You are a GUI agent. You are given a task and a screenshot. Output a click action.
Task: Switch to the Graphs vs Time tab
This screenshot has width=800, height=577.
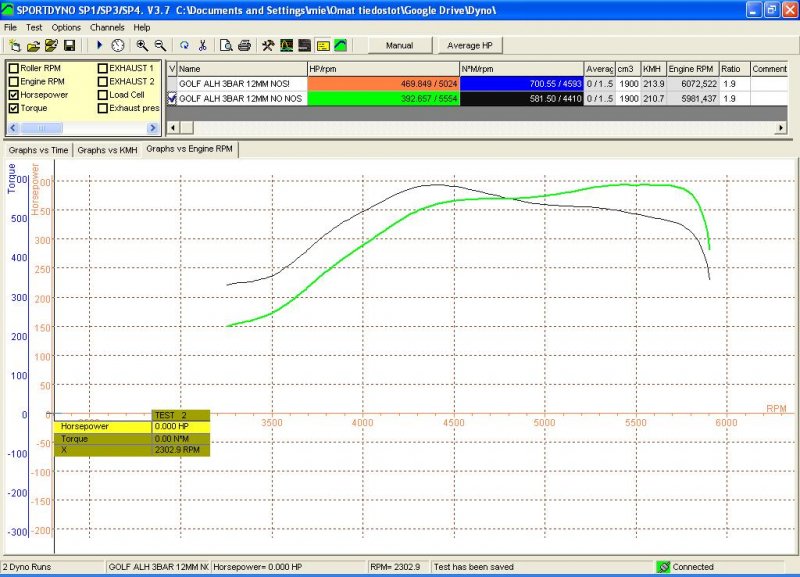click(x=38, y=150)
